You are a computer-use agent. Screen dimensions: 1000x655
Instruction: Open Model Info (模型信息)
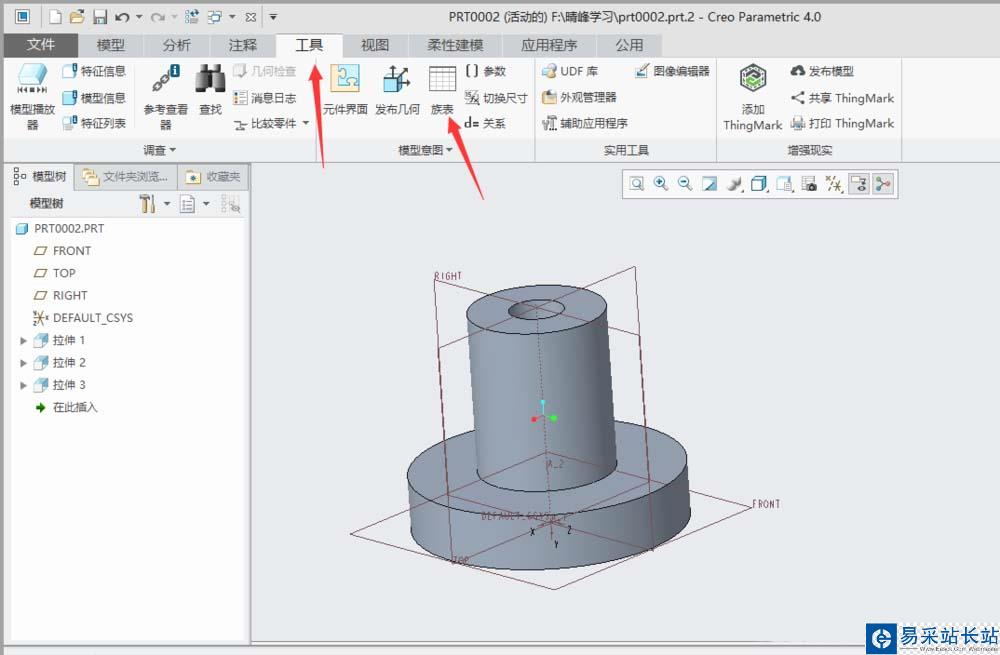tap(94, 98)
